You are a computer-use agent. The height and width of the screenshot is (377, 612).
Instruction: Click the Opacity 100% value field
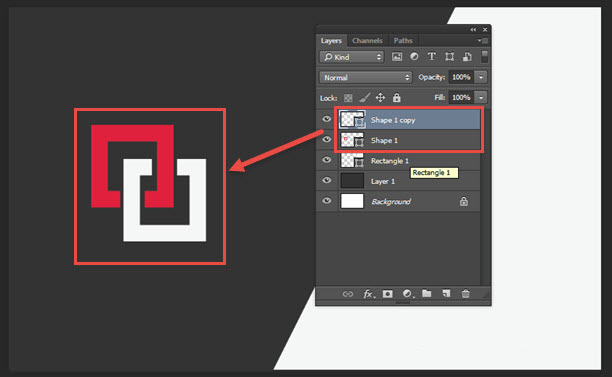[x=461, y=77]
